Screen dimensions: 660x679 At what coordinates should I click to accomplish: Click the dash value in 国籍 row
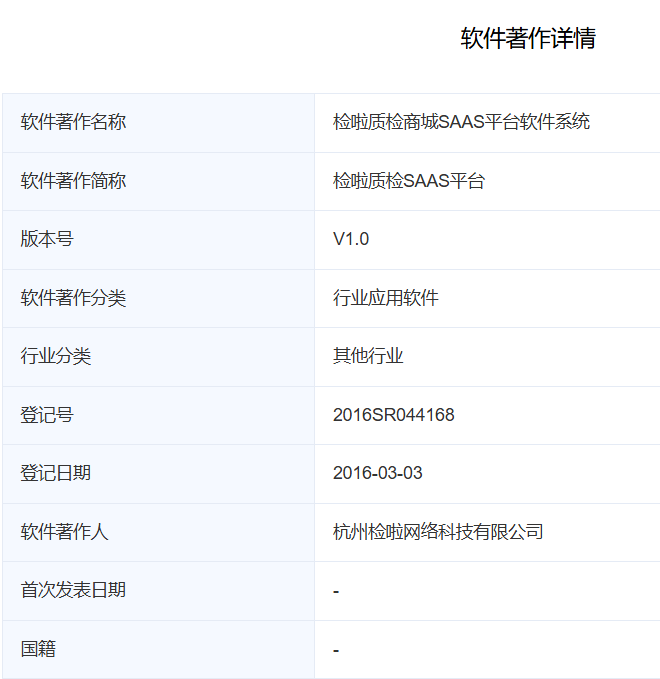pyautogui.click(x=336, y=650)
